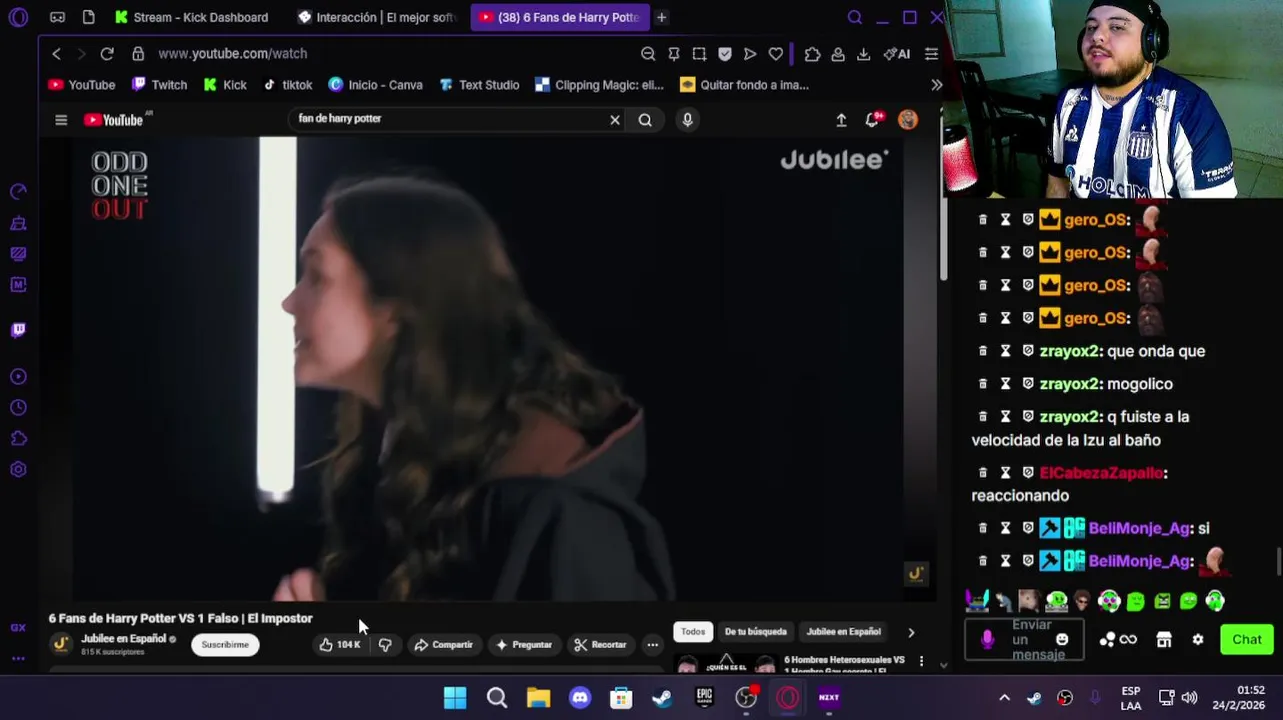Open Inicio - Canva bookmark
The image size is (1283, 720).
tap(376, 85)
